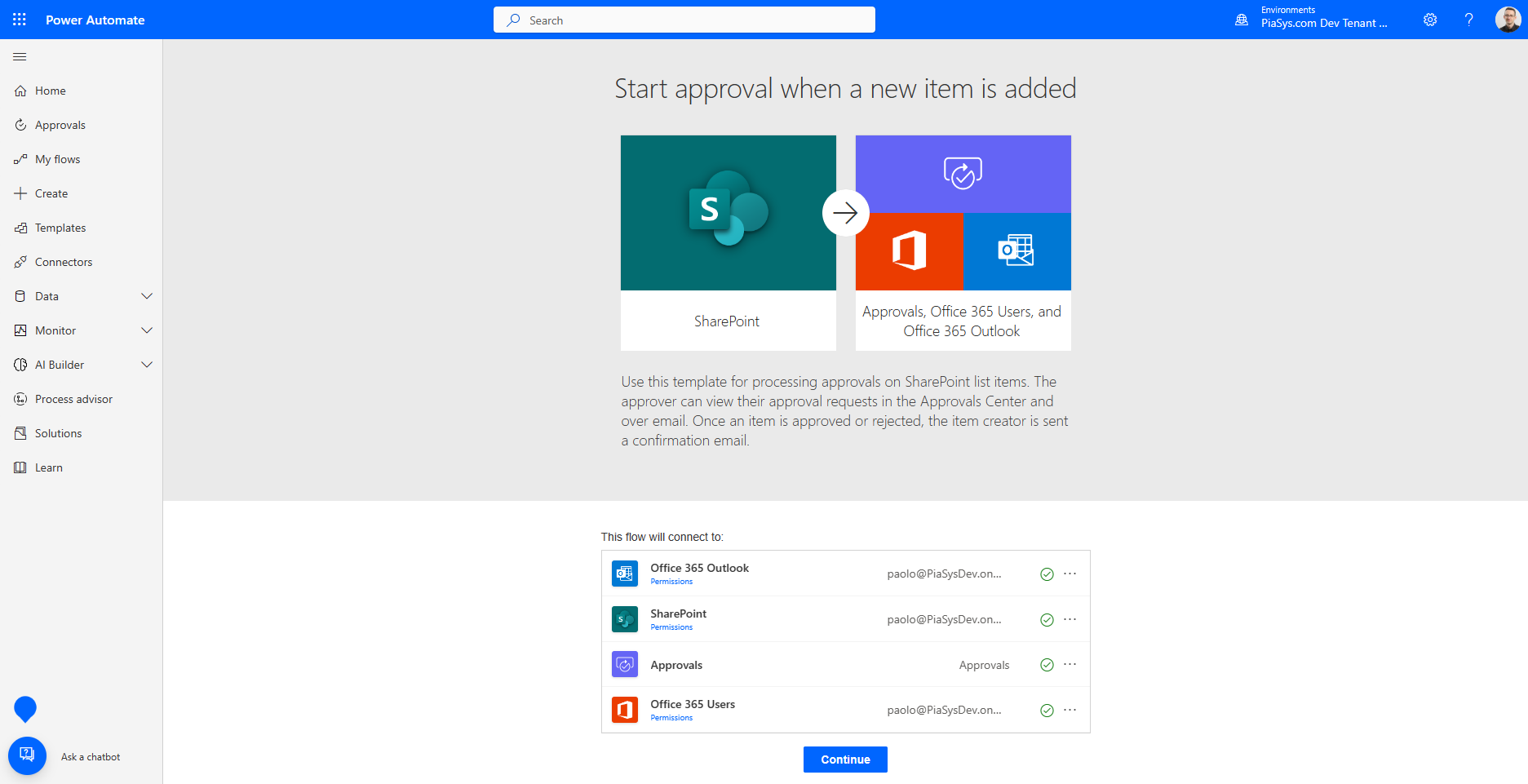Open the Help menu via question mark icon
The height and width of the screenshot is (784, 1528).
[x=1468, y=20]
